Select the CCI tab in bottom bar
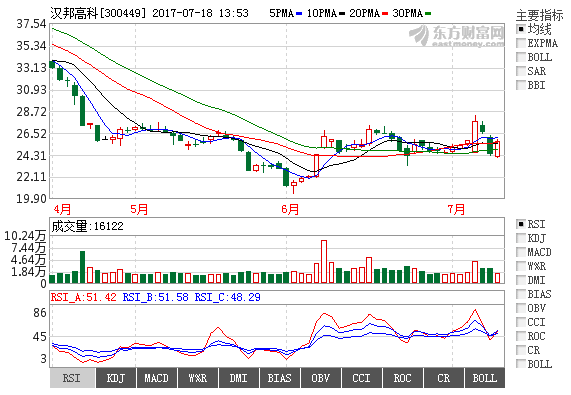The image size is (571, 395). [362, 378]
